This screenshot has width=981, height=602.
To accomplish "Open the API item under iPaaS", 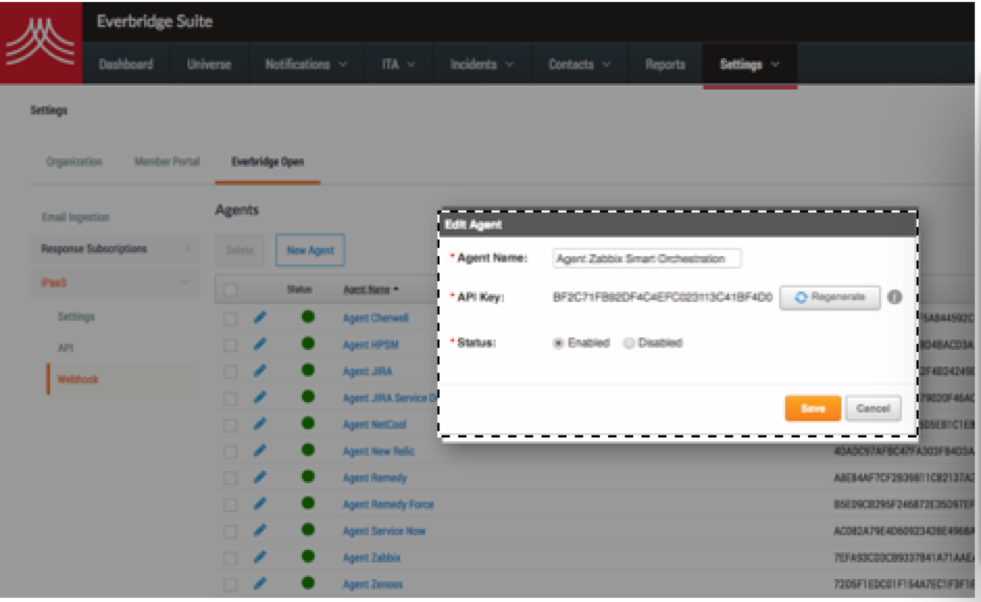I will pyautogui.click(x=66, y=348).
